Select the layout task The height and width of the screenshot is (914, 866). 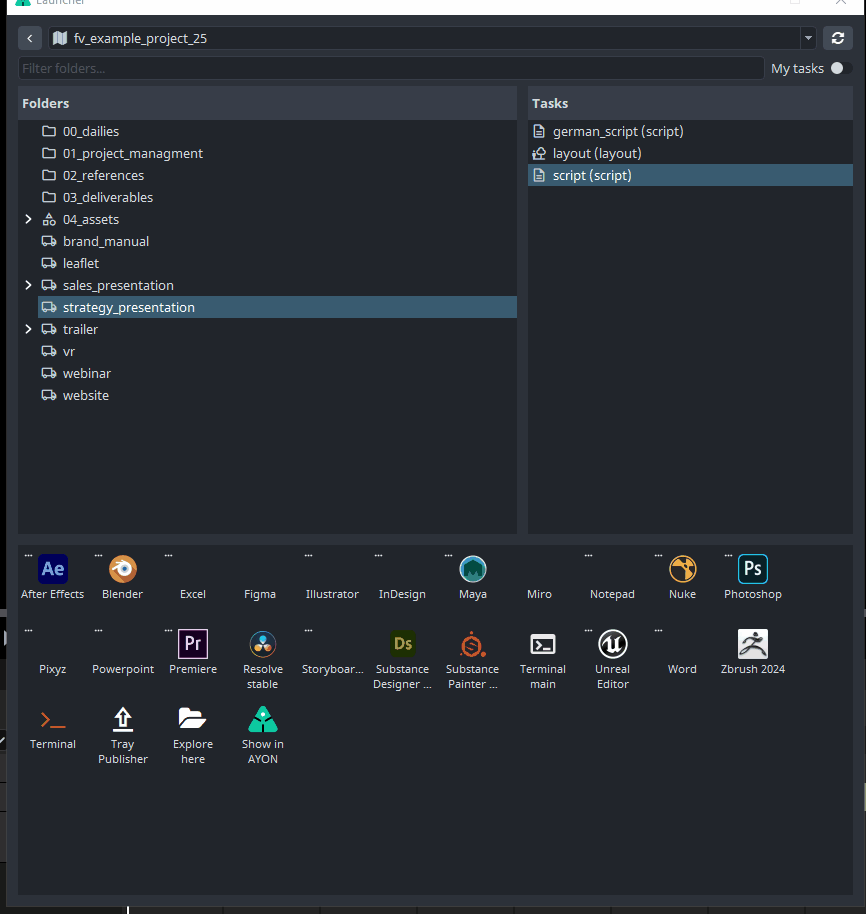(596, 154)
